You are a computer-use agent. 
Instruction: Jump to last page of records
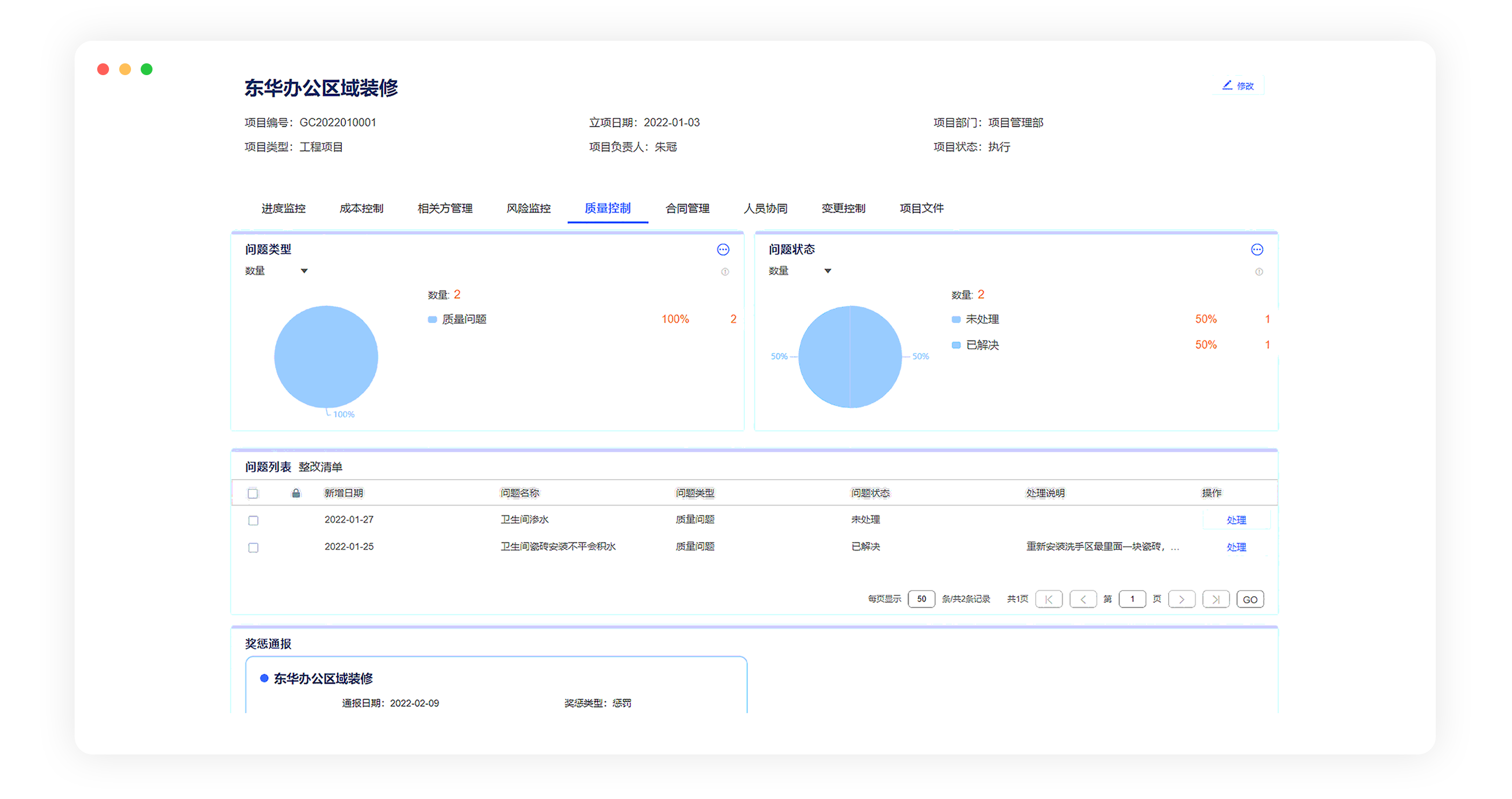tap(1215, 599)
